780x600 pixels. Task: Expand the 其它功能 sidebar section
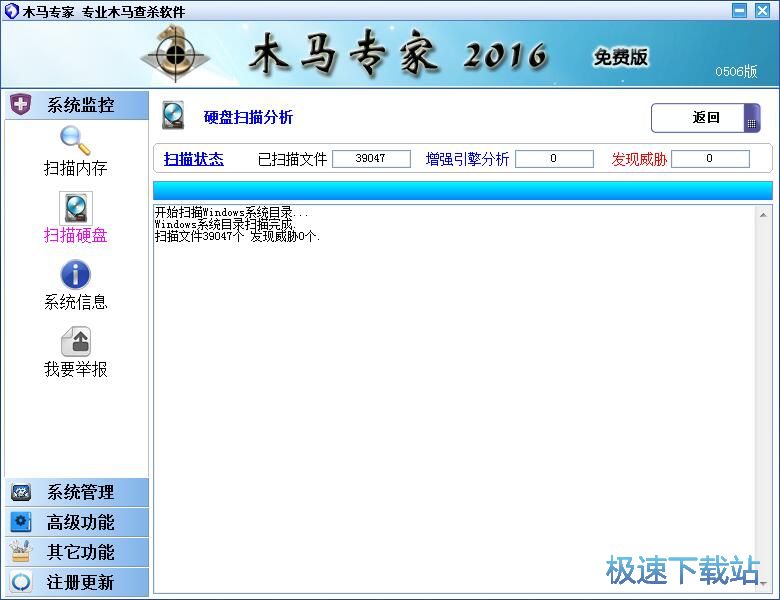pos(80,552)
